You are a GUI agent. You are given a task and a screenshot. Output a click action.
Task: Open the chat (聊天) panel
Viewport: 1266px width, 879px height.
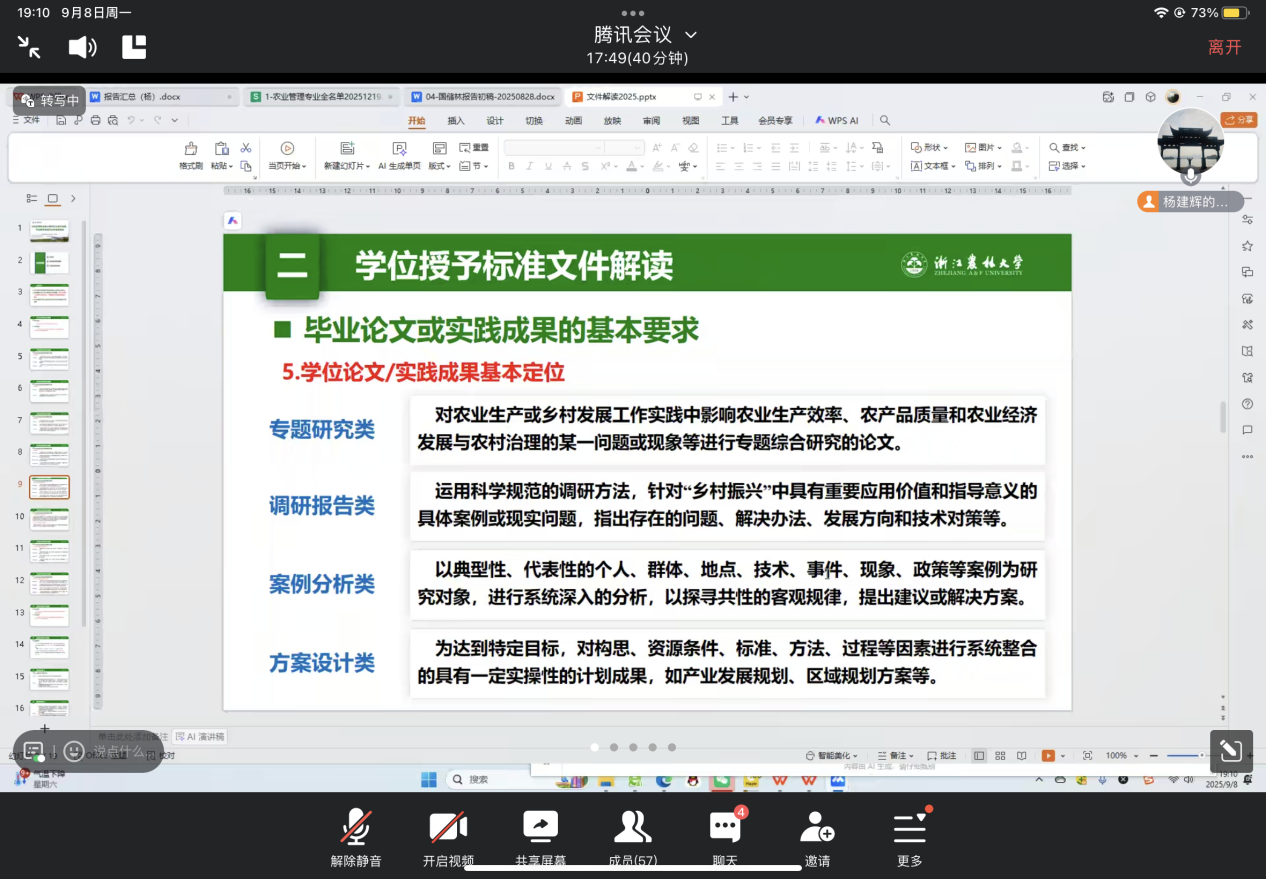tap(725, 829)
